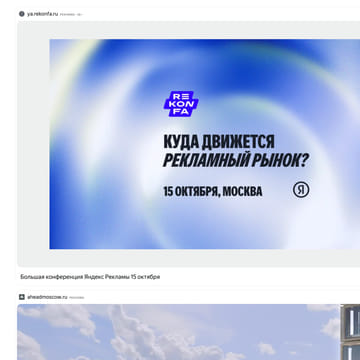
Task: Open the Rekonfa conference banner image
Action: click(x=205, y=144)
